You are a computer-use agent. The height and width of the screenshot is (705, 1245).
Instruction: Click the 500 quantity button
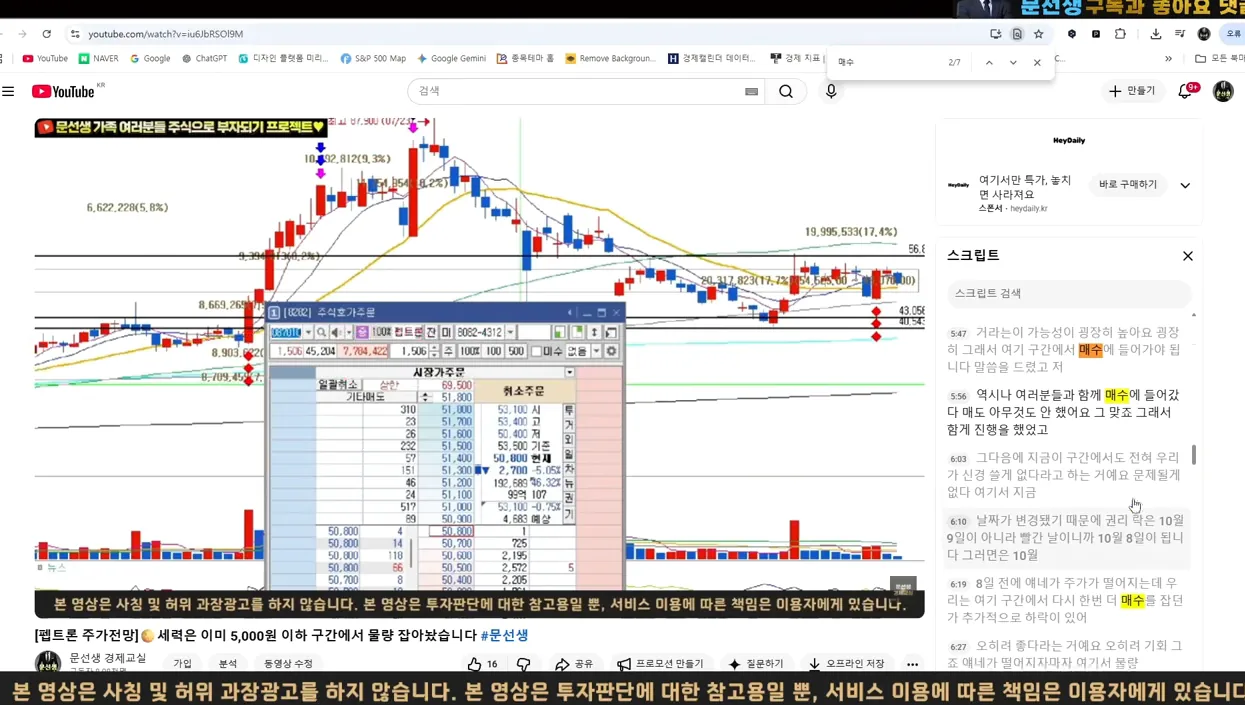516,352
